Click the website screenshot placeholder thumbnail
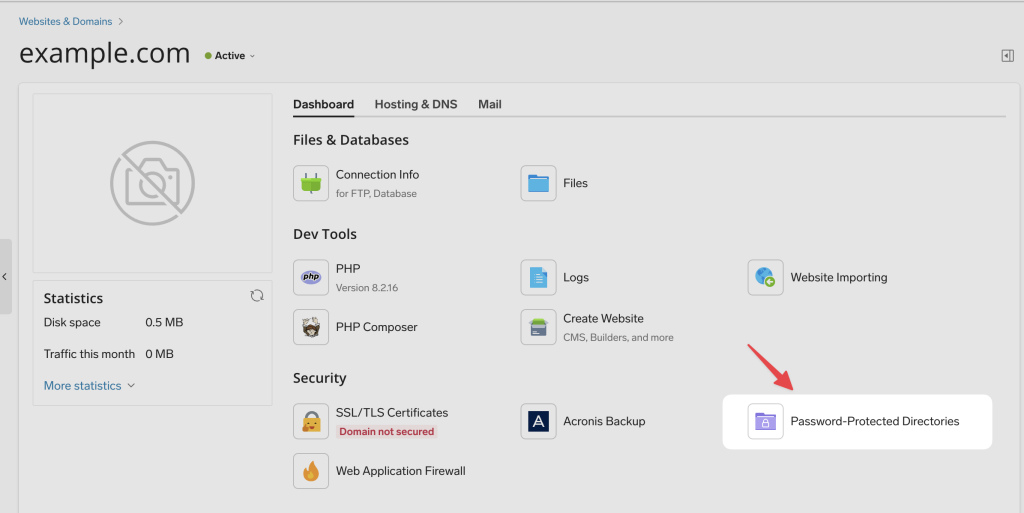The height and width of the screenshot is (513, 1024). [152, 183]
